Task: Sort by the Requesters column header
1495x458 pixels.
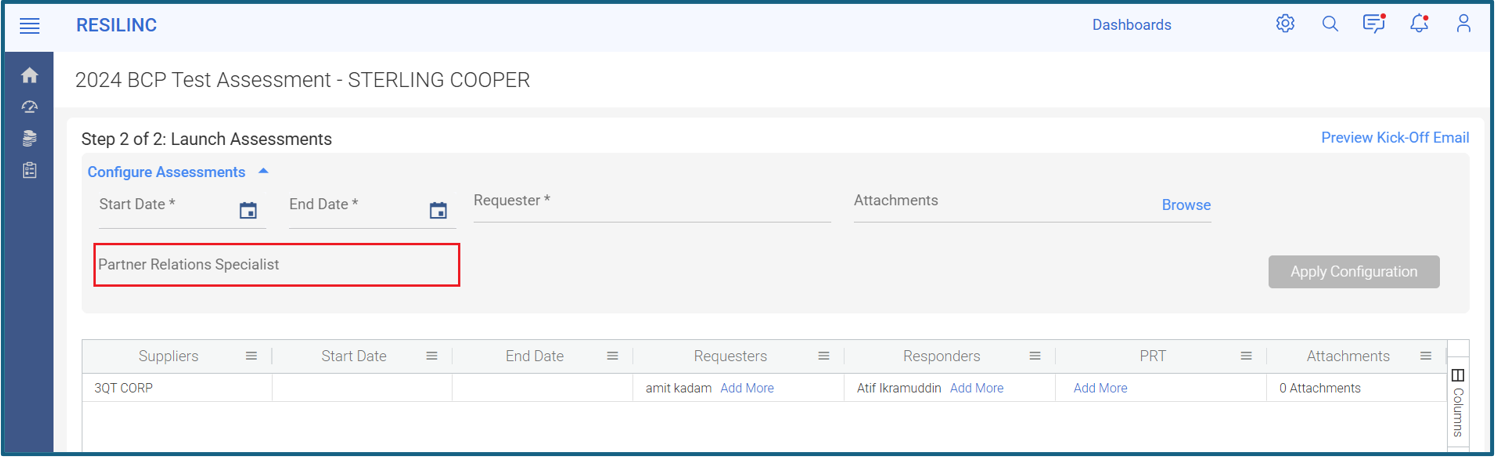Action: [x=730, y=356]
